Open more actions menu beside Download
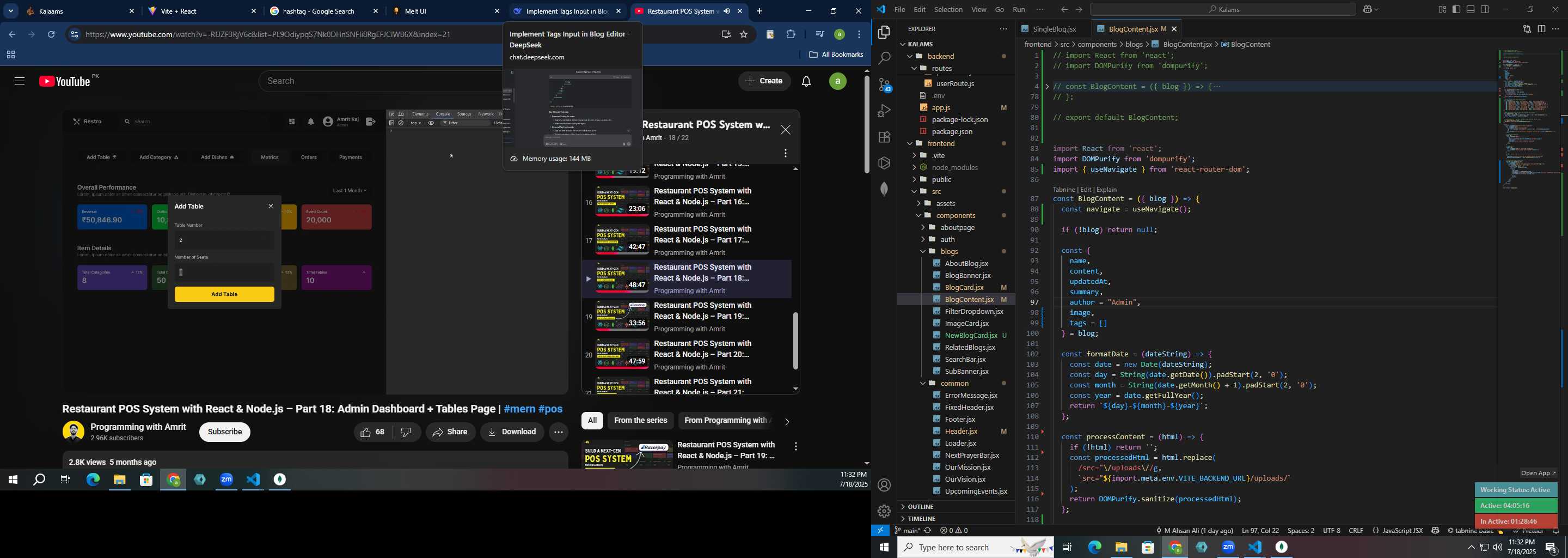 tap(558, 433)
